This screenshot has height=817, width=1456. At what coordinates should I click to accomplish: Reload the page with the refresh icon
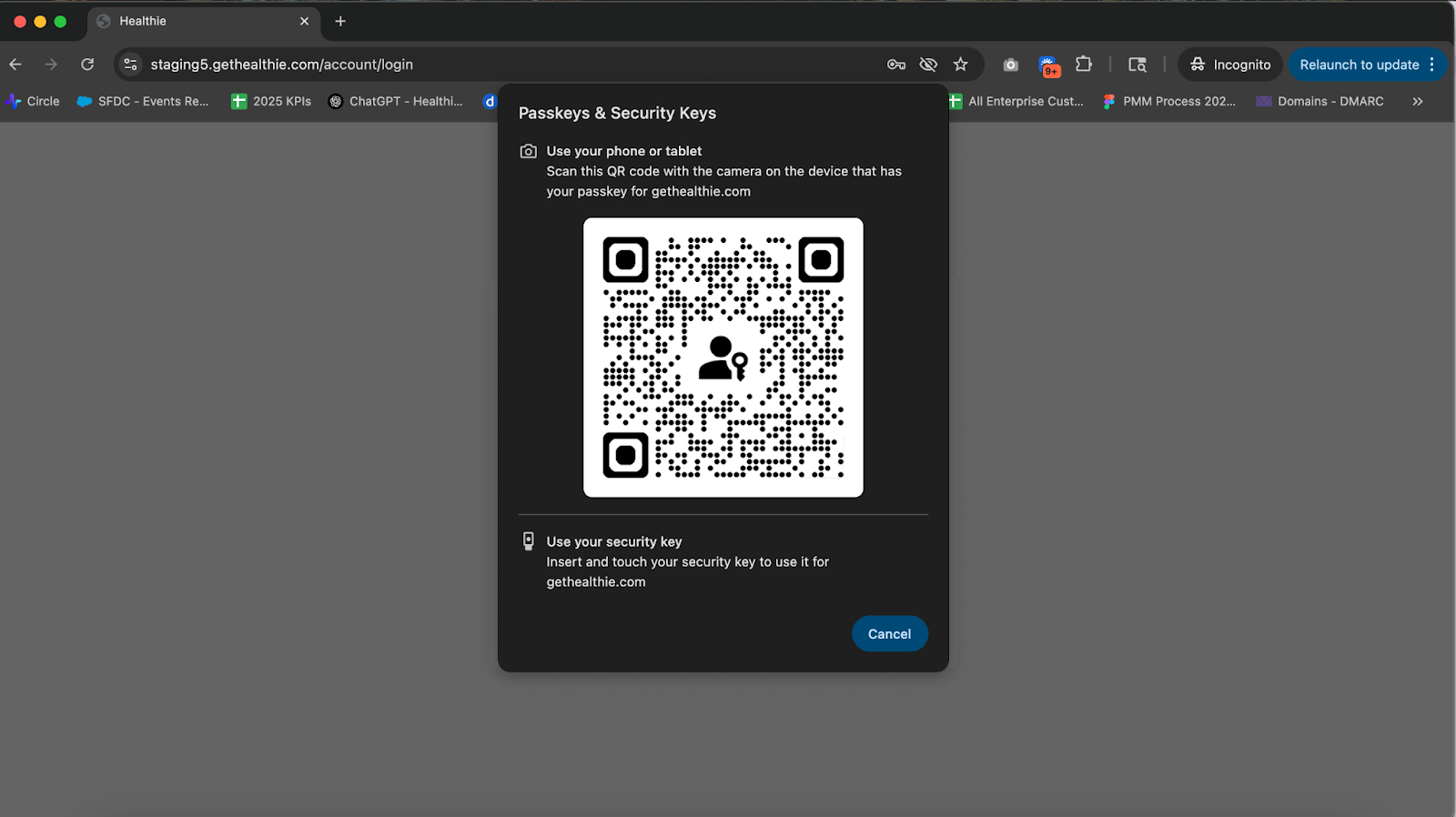tap(87, 65)
